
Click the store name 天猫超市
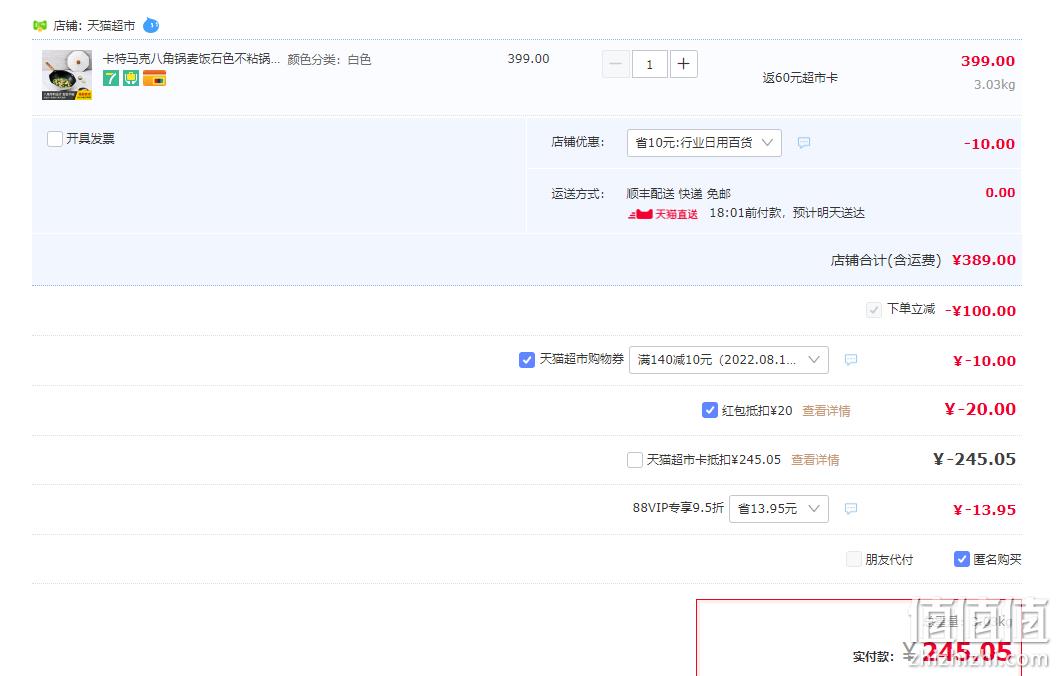point(111,26)
